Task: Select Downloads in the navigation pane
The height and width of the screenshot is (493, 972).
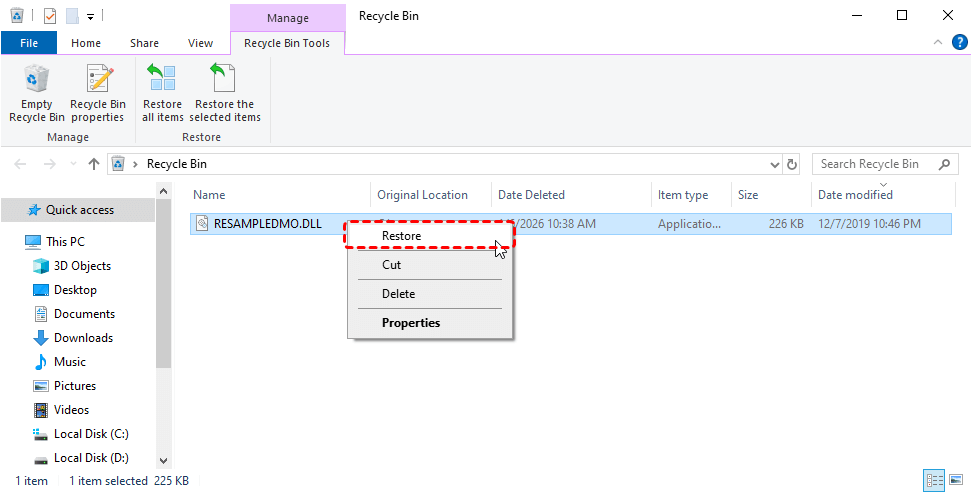Action: point(83,338)
